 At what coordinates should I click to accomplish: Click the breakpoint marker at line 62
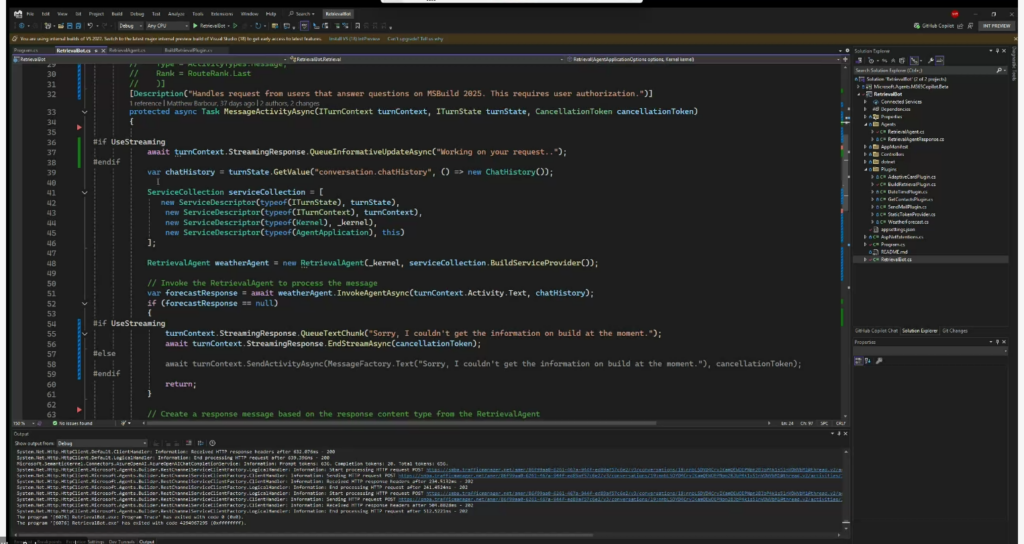pyautogui.click(x=80, y=409)
